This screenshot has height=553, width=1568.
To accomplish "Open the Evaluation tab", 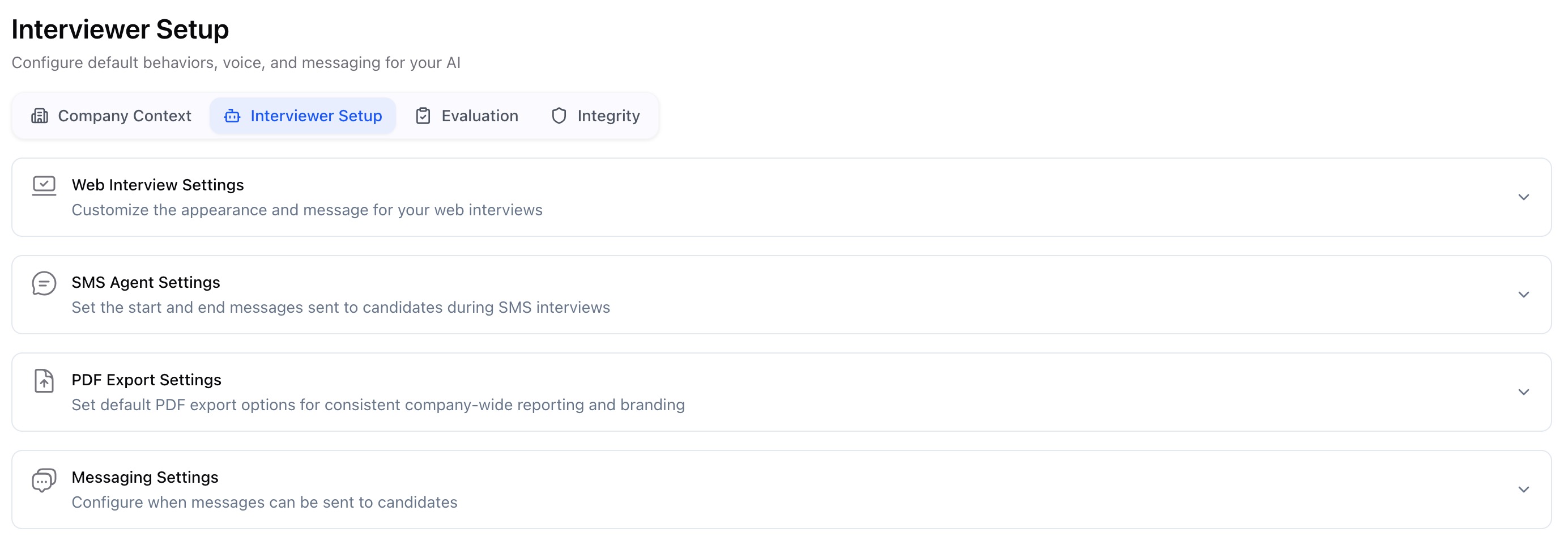I will pyautogui.click(x=480, y=116).
